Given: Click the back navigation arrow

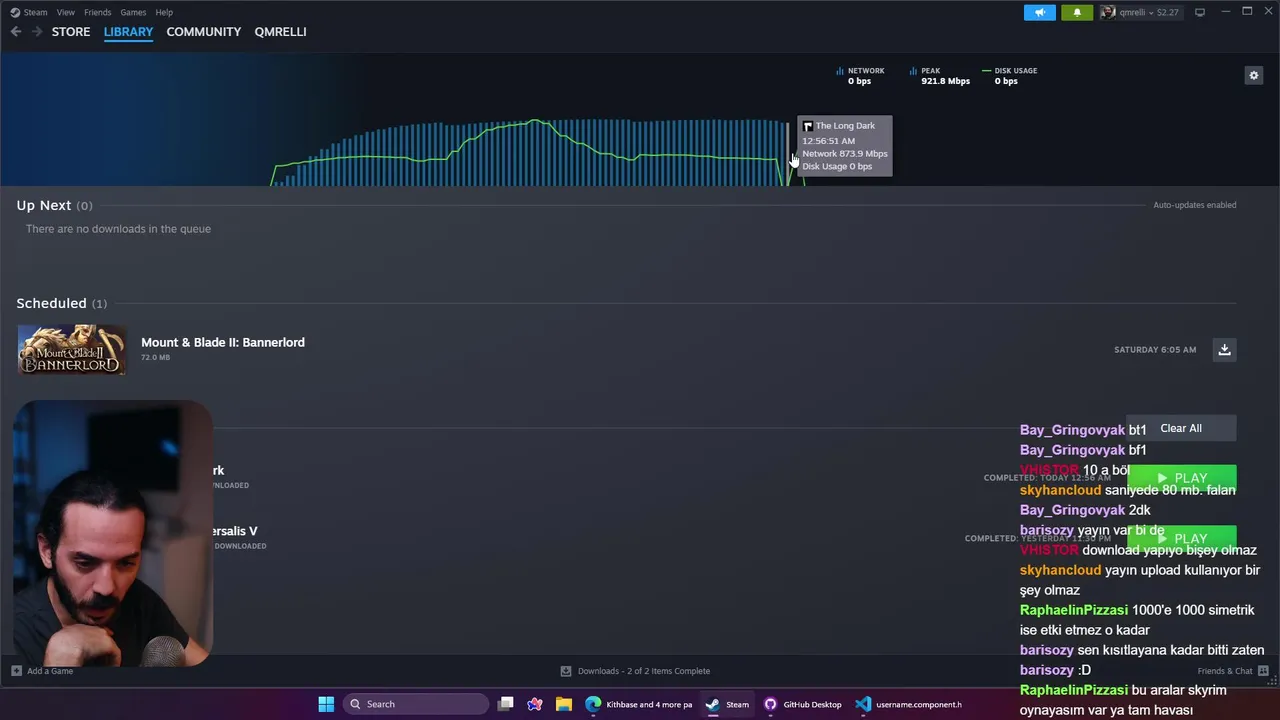Looking at the screenshot, I should [x=16, y=32].
